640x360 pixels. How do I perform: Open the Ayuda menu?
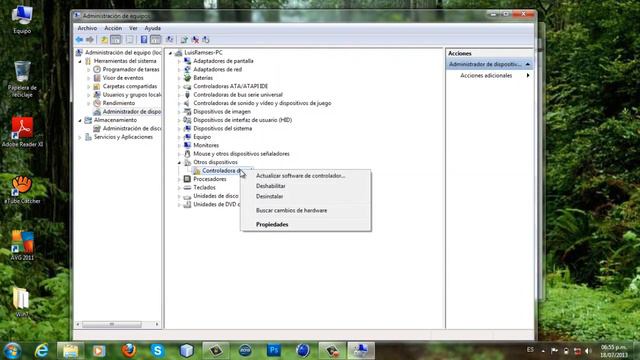[153, 28]
